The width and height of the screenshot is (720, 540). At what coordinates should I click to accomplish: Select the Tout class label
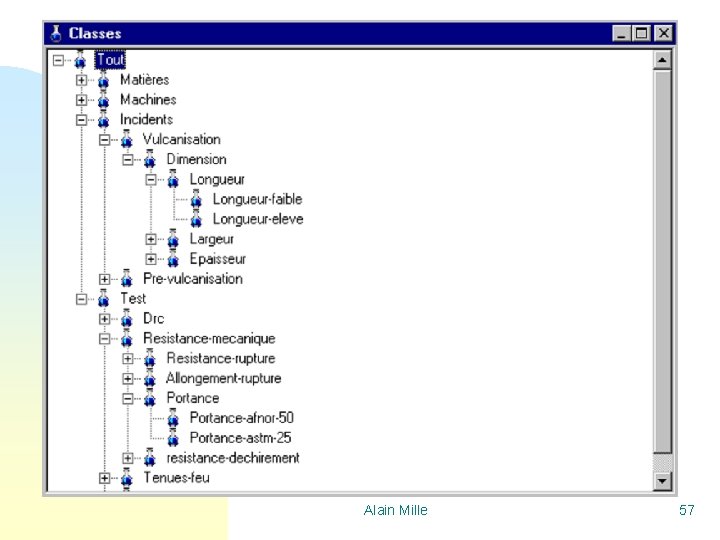tap(110, 60)
